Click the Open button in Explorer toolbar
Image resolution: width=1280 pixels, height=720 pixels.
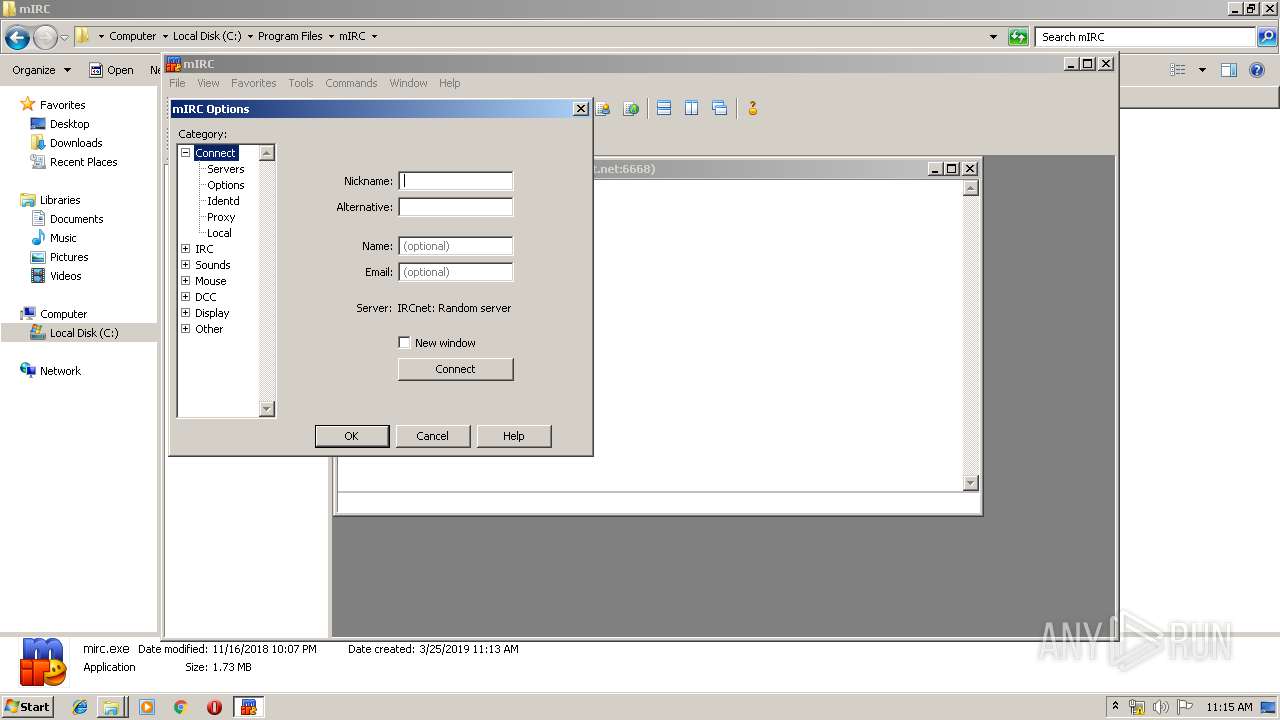pyautogui.click(x=111, y=70)
